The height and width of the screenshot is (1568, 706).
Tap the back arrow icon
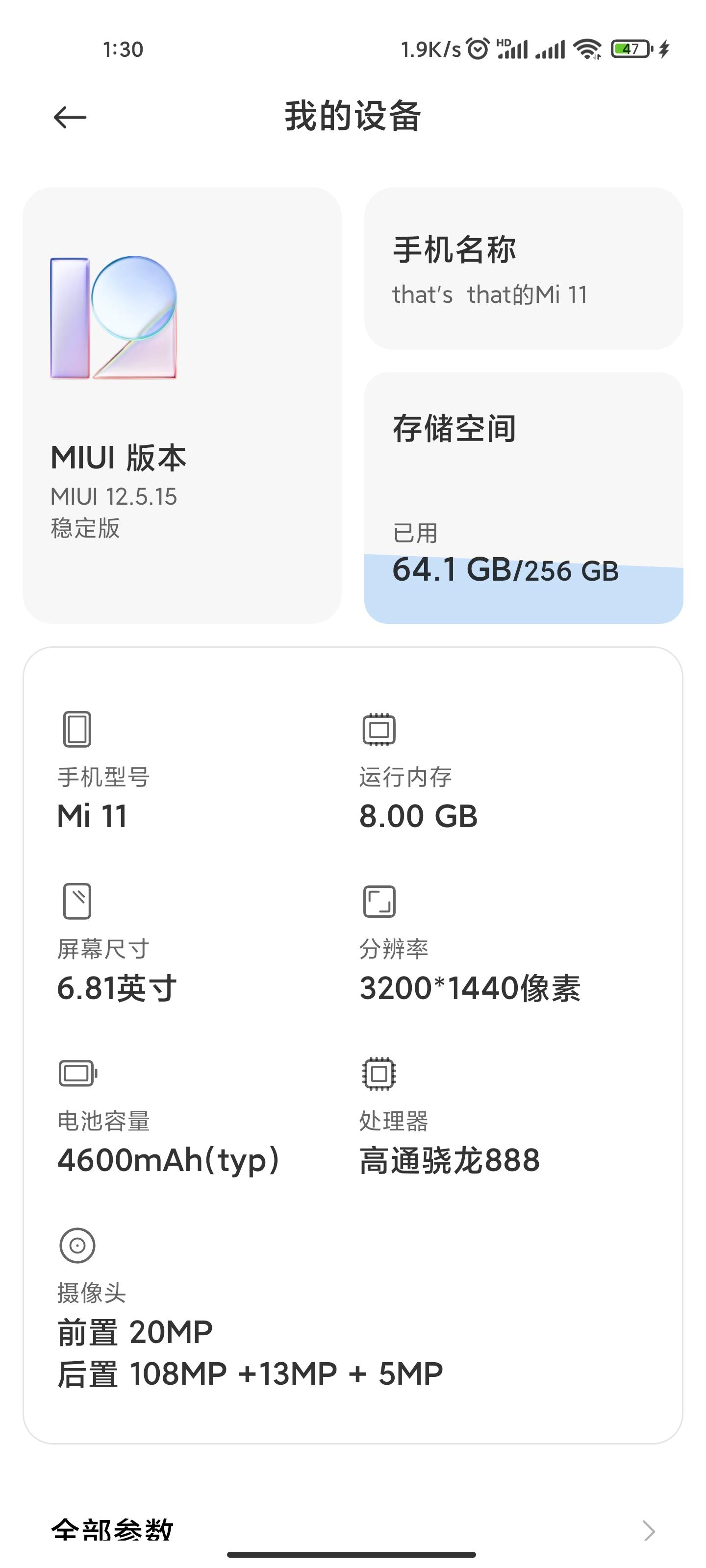pos(70,117)
